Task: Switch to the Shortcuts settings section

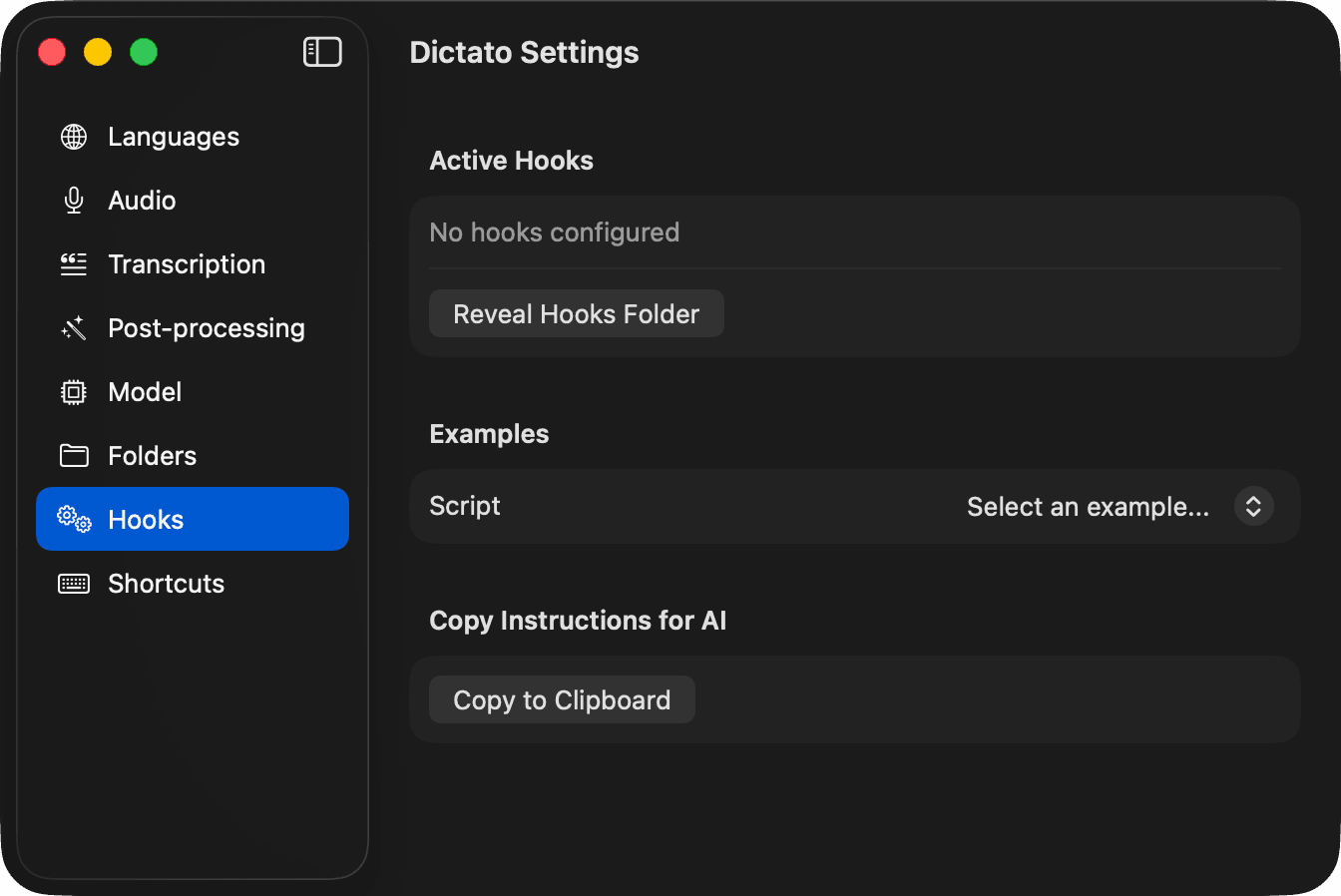Action: click(165, 583)
